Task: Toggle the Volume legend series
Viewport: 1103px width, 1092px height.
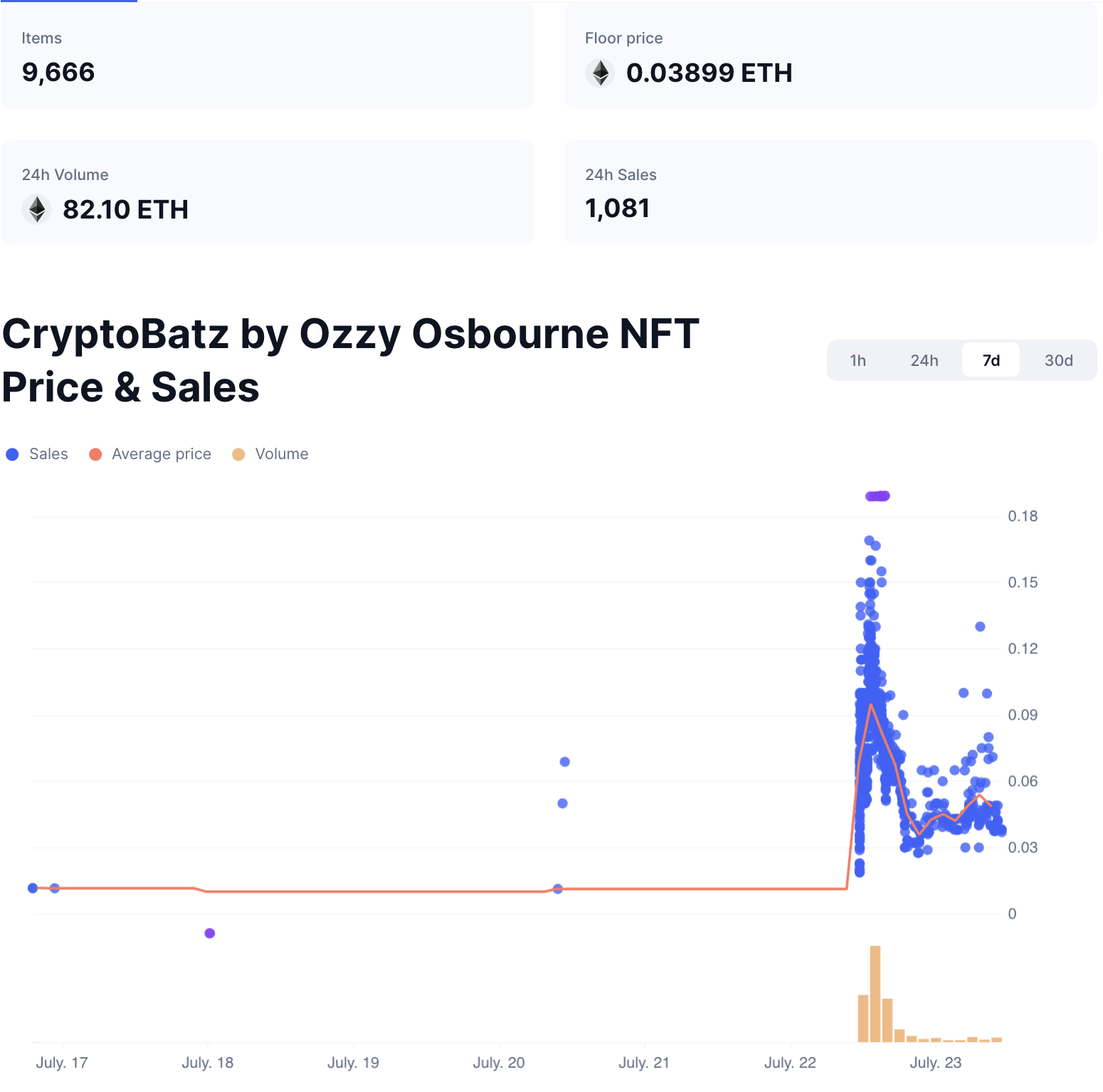Action: pos(281,454)
